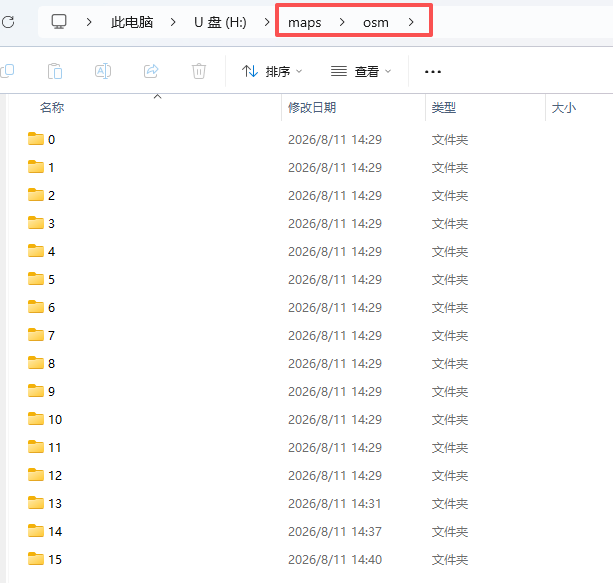
Task: Select folder icon of folder 5
Action: [36, 279]
